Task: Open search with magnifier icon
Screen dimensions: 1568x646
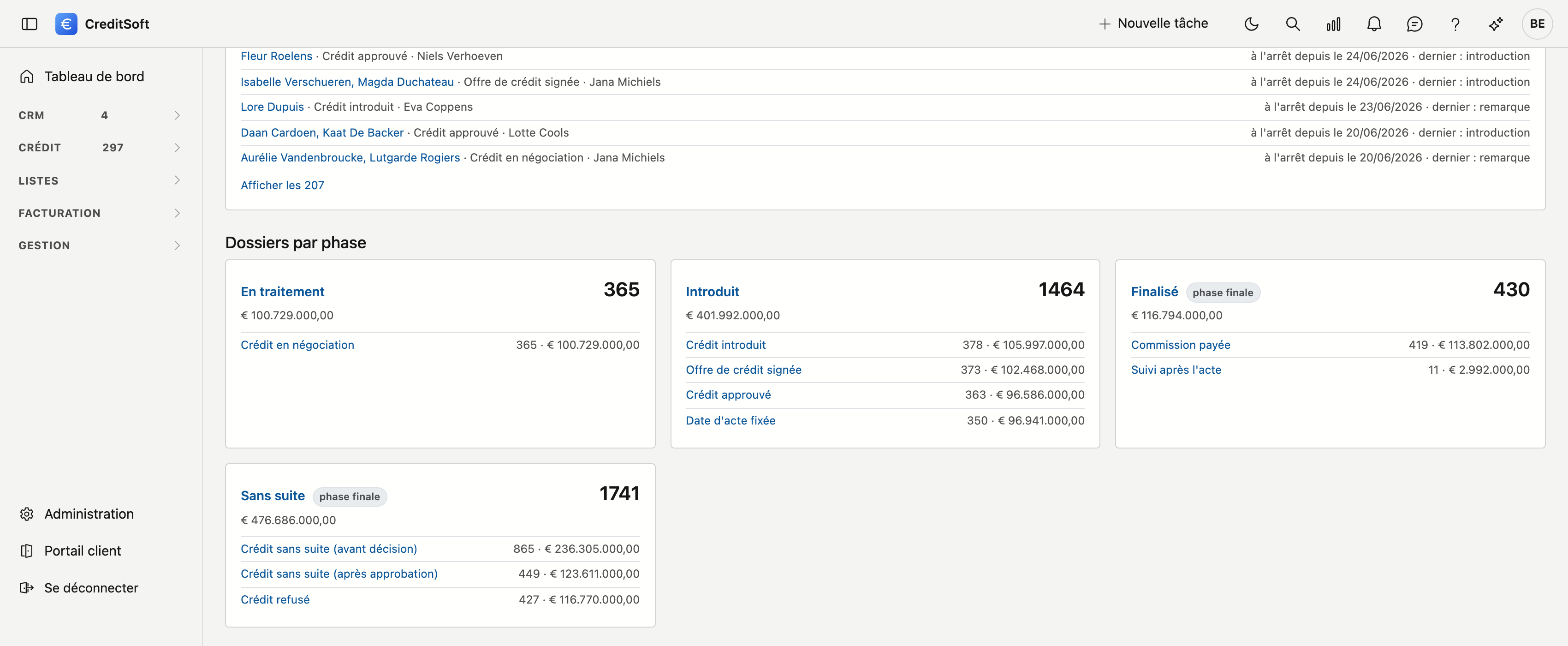Action: (1292, 24)
